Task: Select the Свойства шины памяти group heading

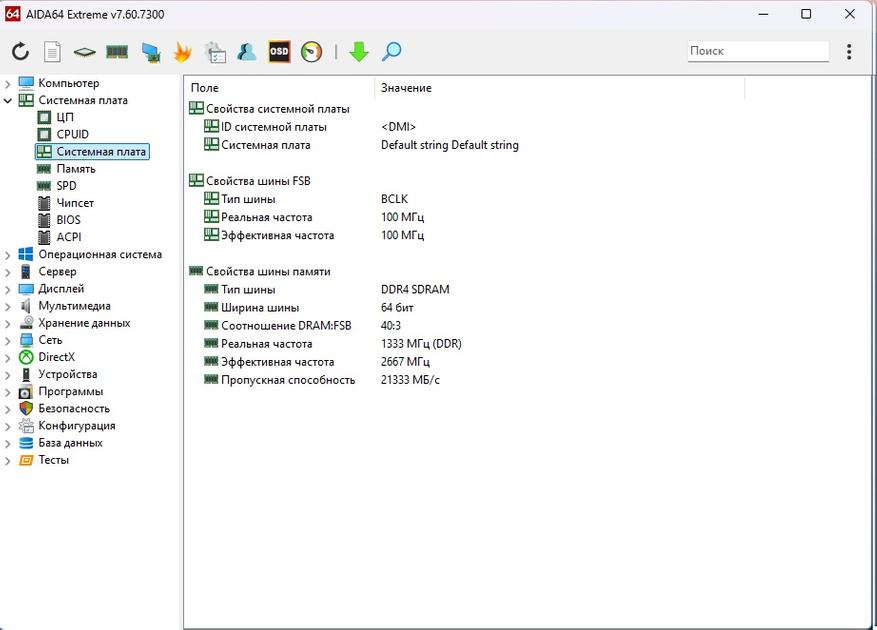Action: [268, 271]
